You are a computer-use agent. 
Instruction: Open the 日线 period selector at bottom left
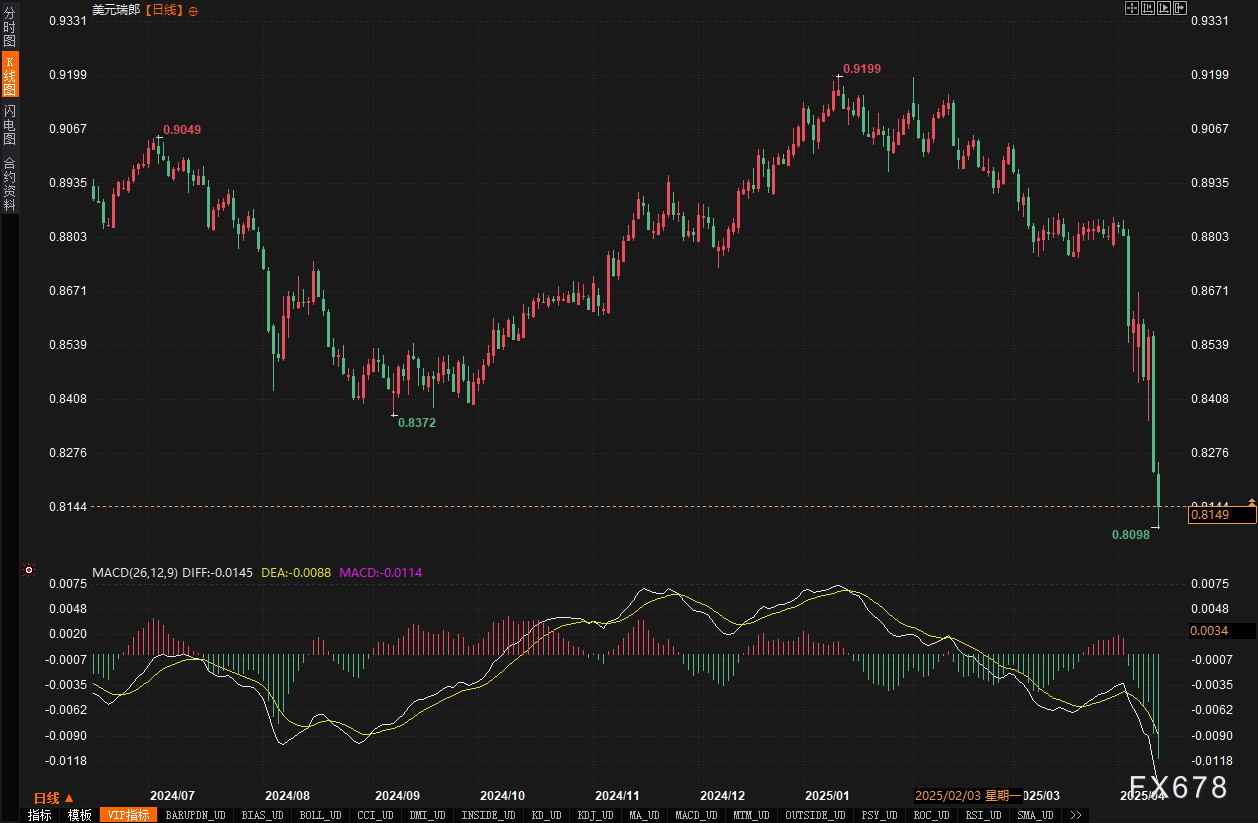point(54,797)
